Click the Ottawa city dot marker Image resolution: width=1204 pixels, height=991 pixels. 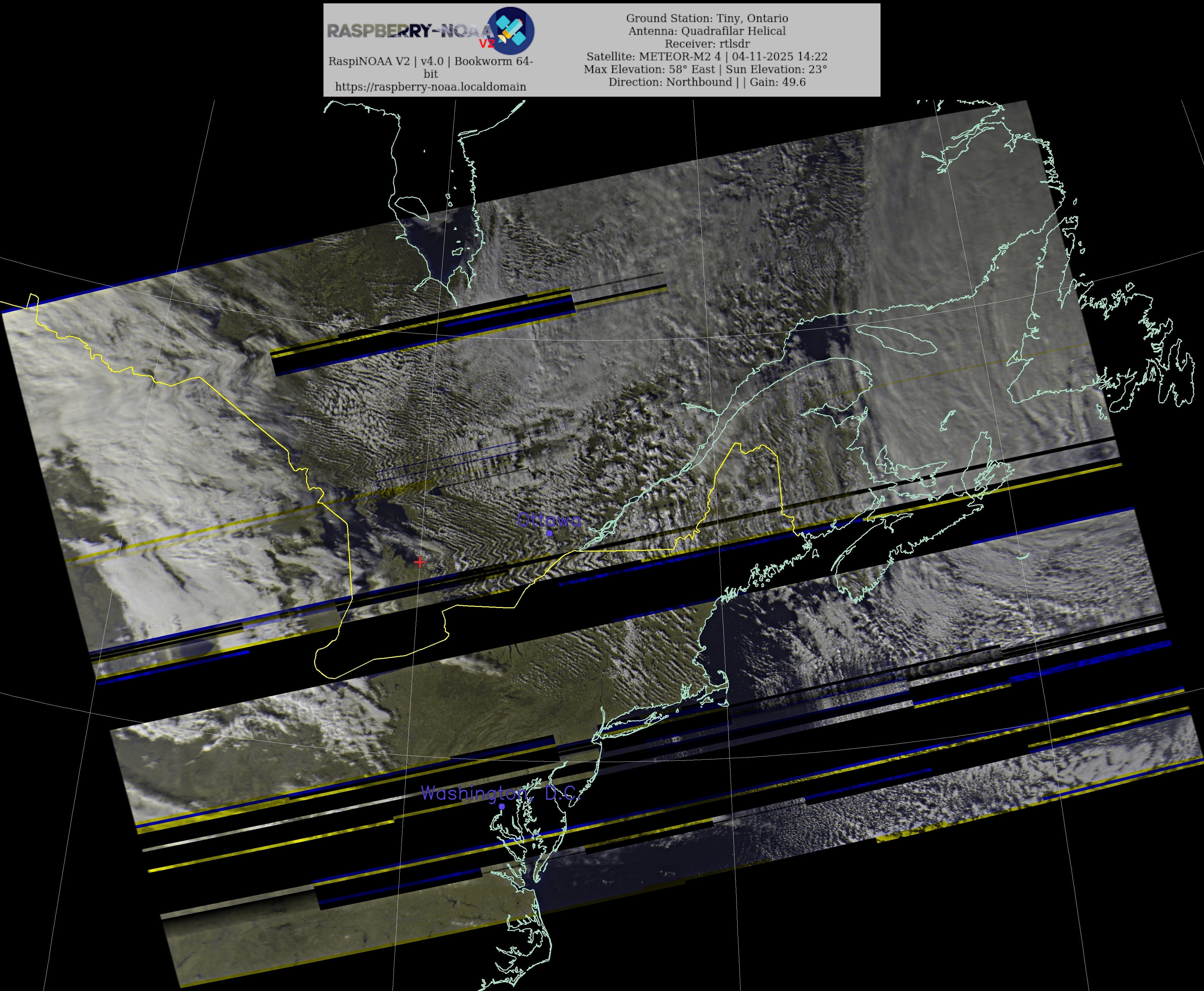(550, 533)
